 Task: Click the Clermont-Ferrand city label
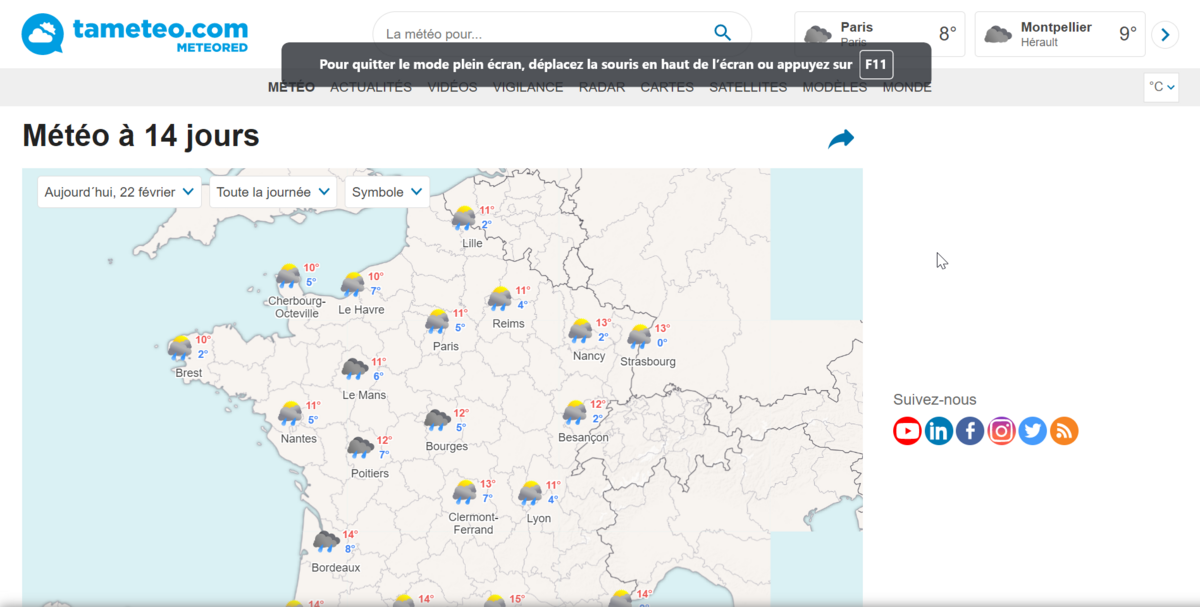[x=473, y=523]
